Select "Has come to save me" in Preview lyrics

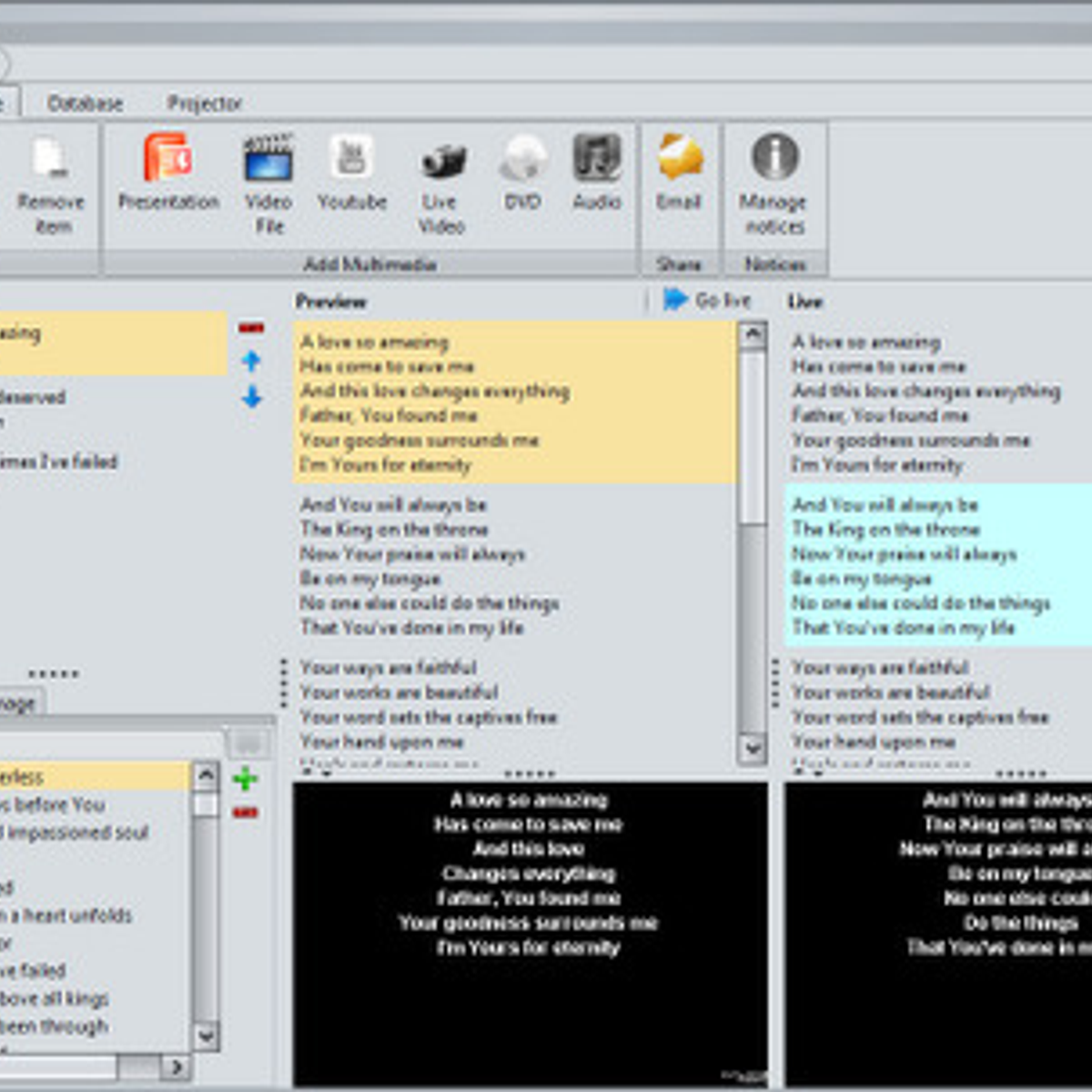[x=387, y=367]
